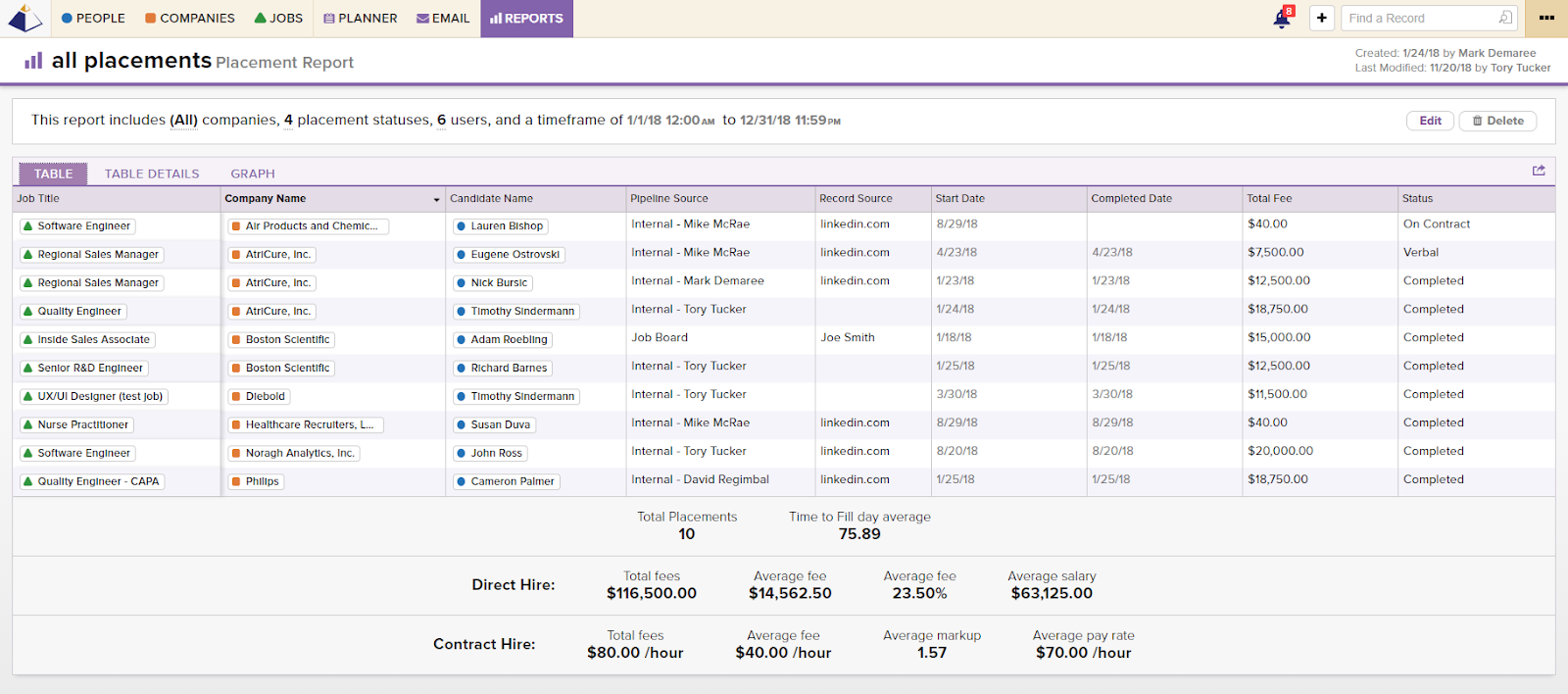Open the PLANNER menu

360,18
